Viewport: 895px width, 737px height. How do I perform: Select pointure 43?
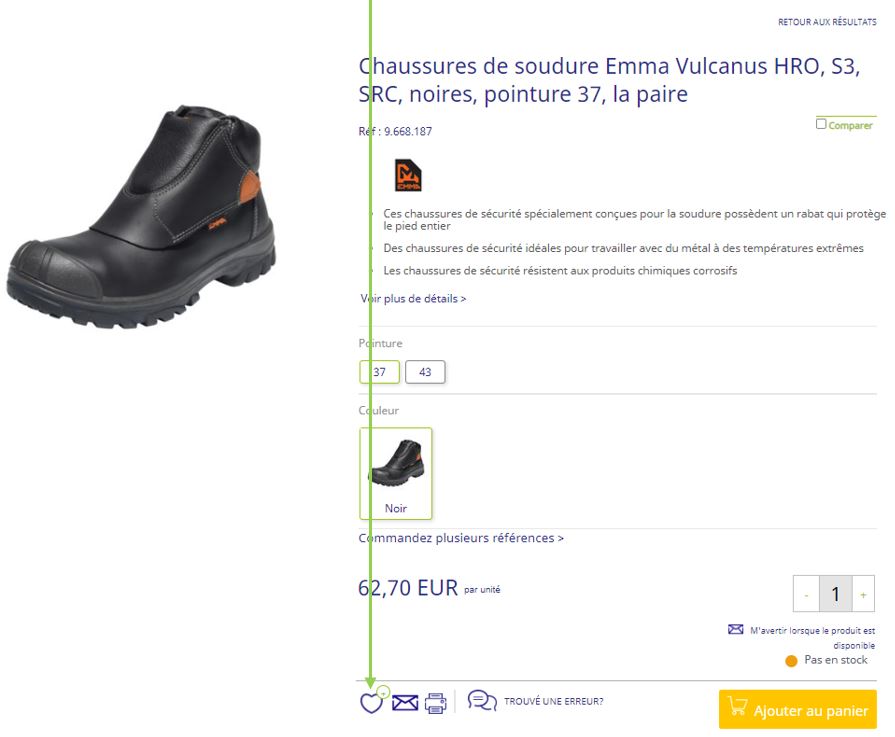tap(425, 372)
